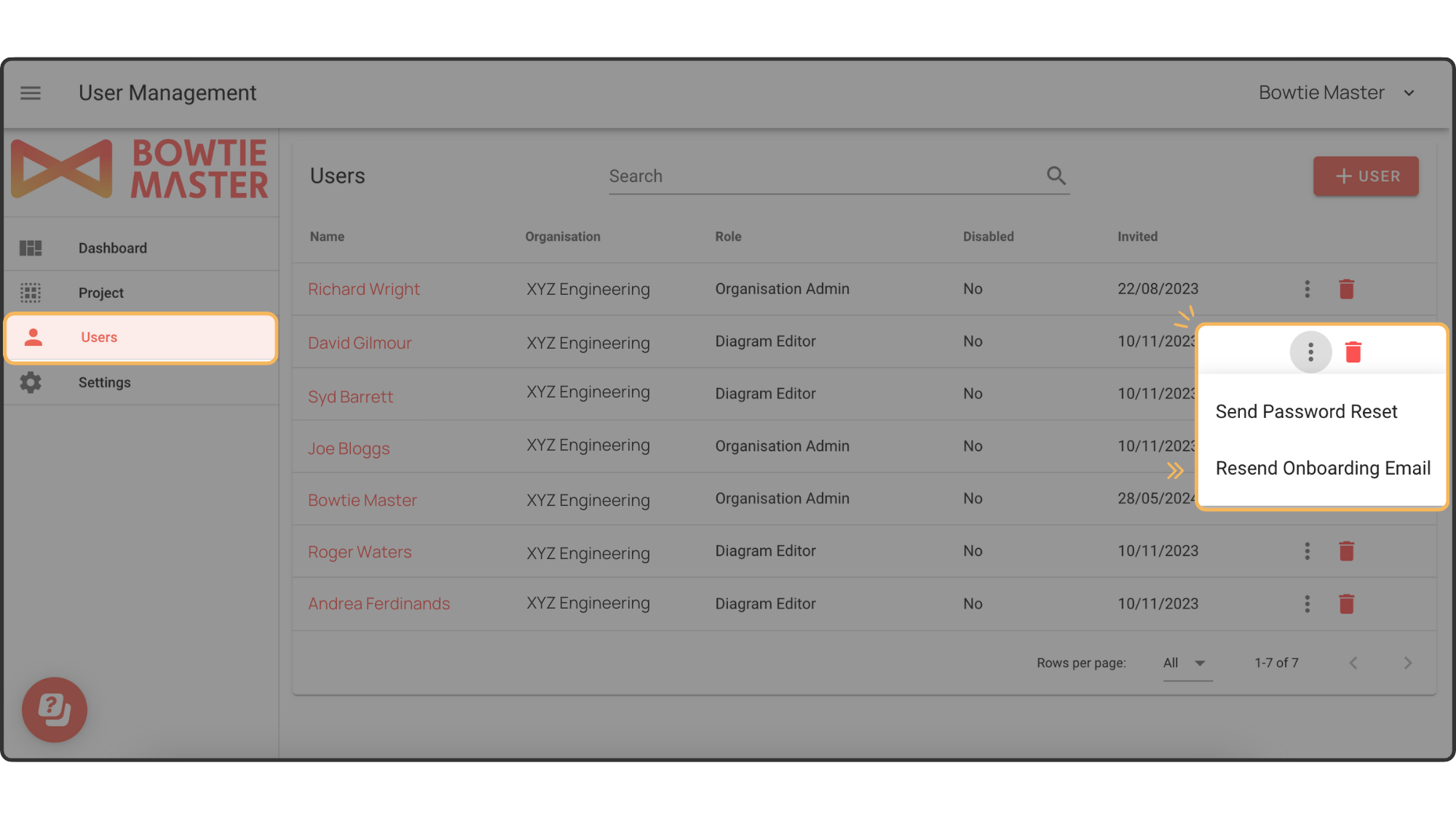Click the Bowtie Master logo
1456x819 pixels.
click(x=138, y=169)
